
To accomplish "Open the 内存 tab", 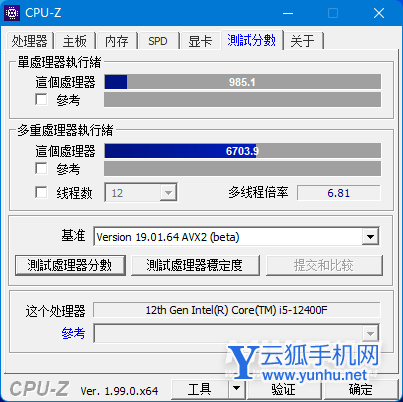I will pos(117,41).
